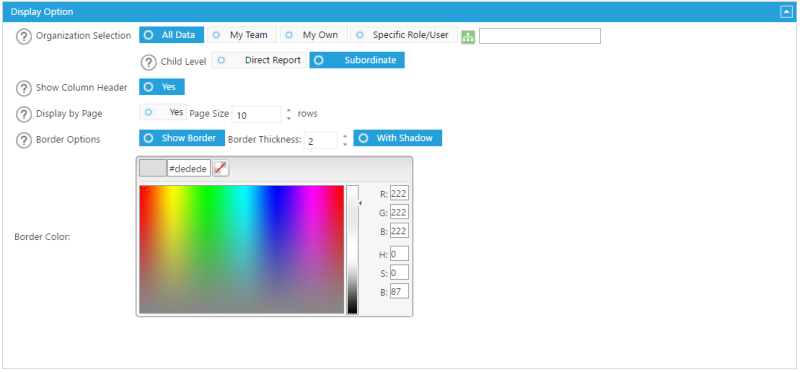This screenshot has height=372, width=800.
Task: Open help for Child Level
Action: point(148,62)
